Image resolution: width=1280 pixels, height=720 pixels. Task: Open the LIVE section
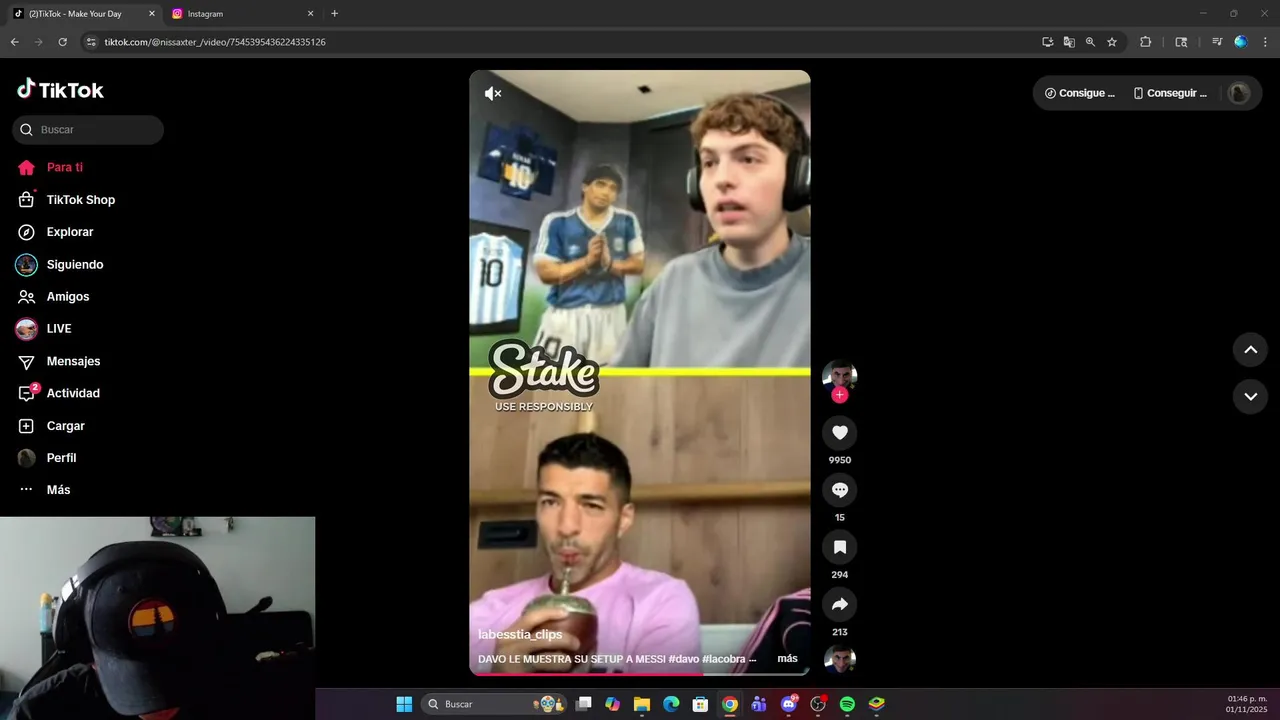pyautogui.click(x=44, y=329)
